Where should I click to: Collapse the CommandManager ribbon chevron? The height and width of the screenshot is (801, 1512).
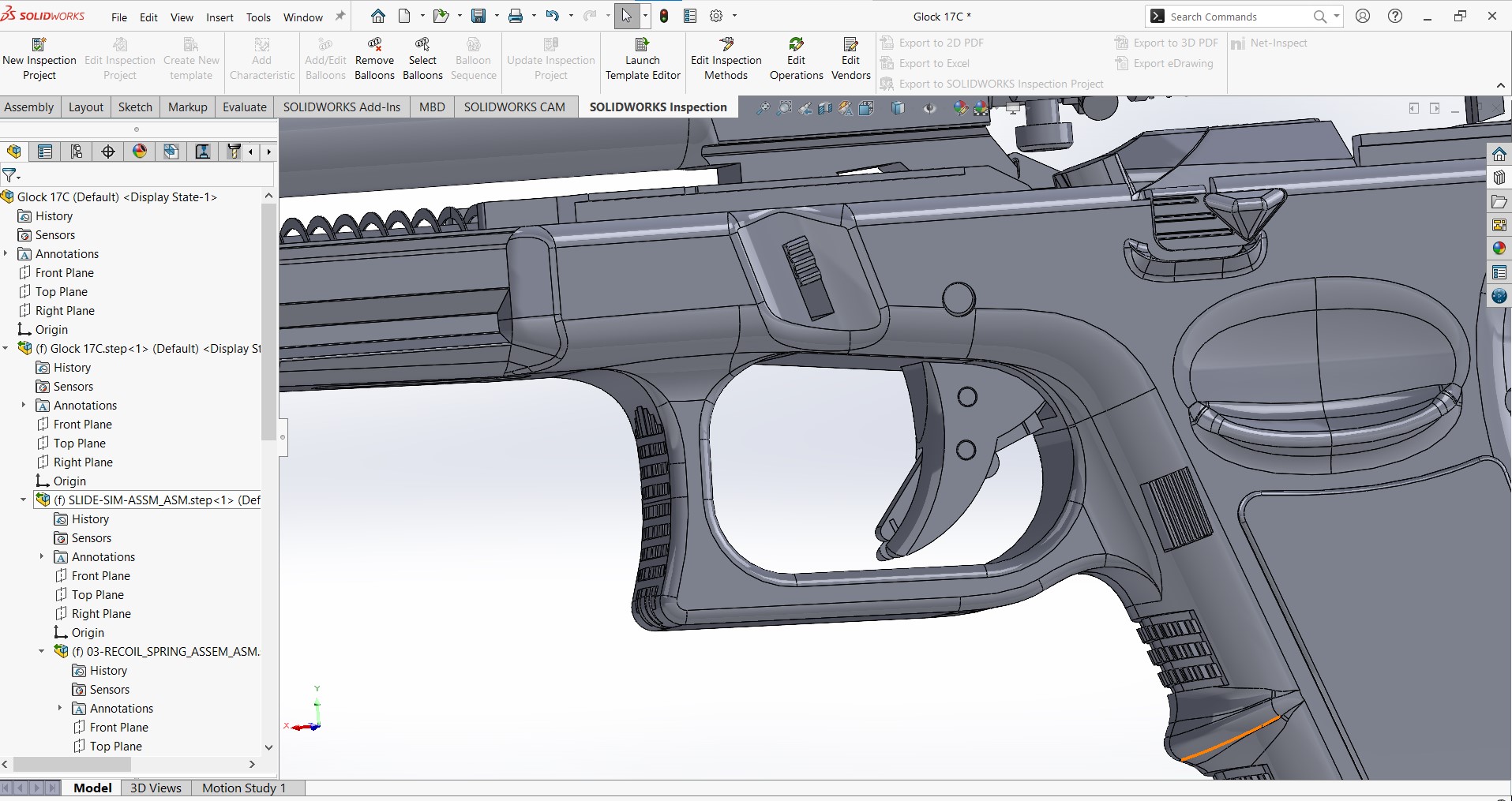(x=1500, y=85)
